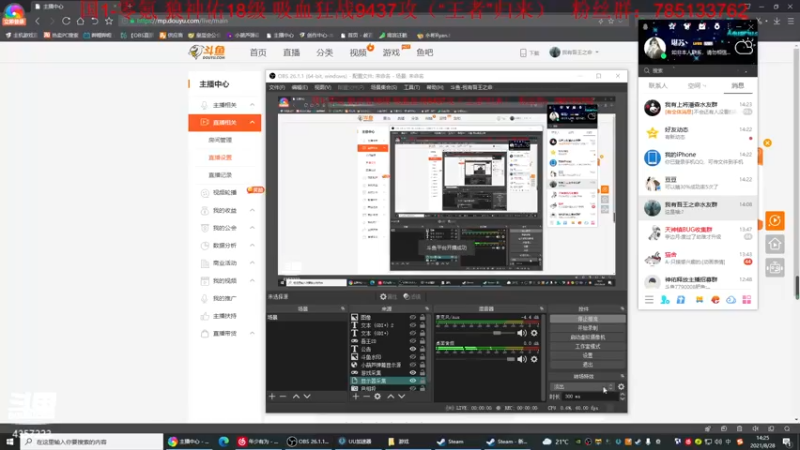
Task: Expand the 主播相关 sidebar section chevron
Action: 252,105
